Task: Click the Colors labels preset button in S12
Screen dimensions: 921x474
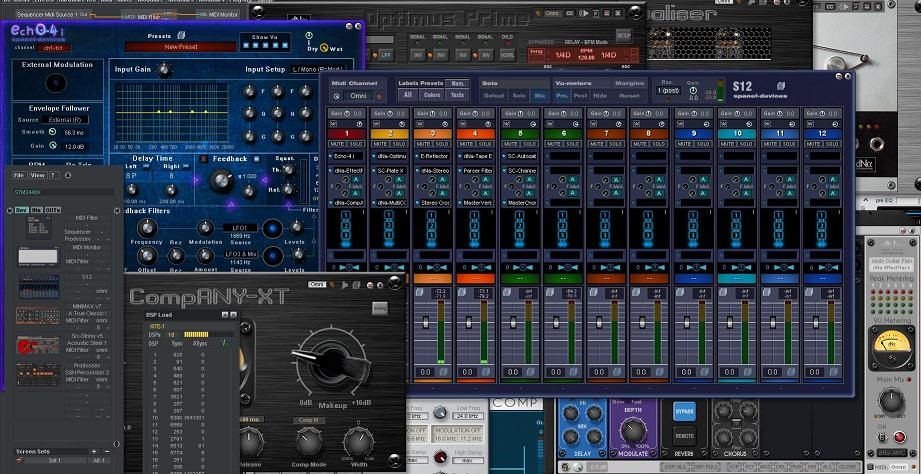Action: coord(432,95)
